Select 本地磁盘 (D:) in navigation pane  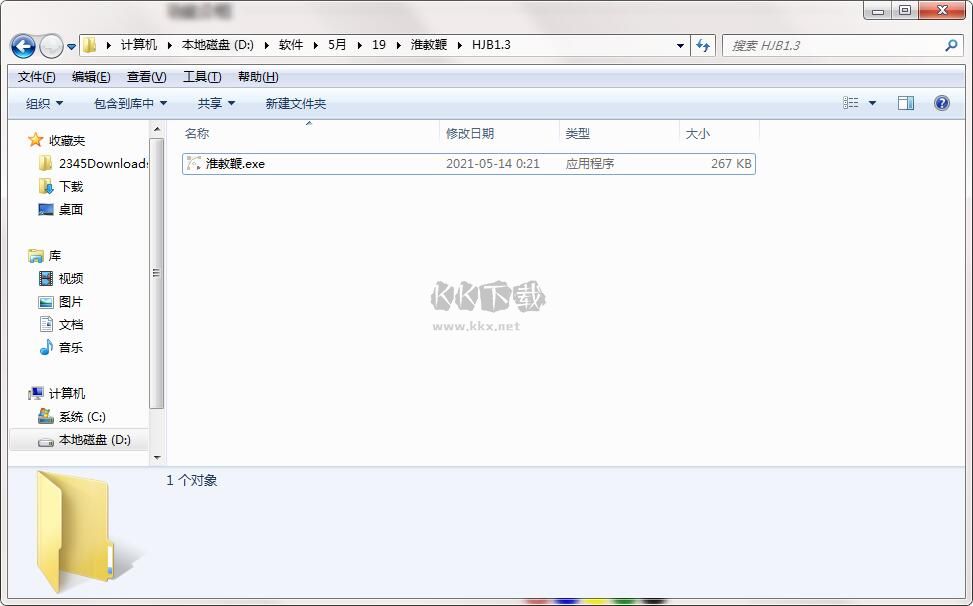[x=94, y=440]
